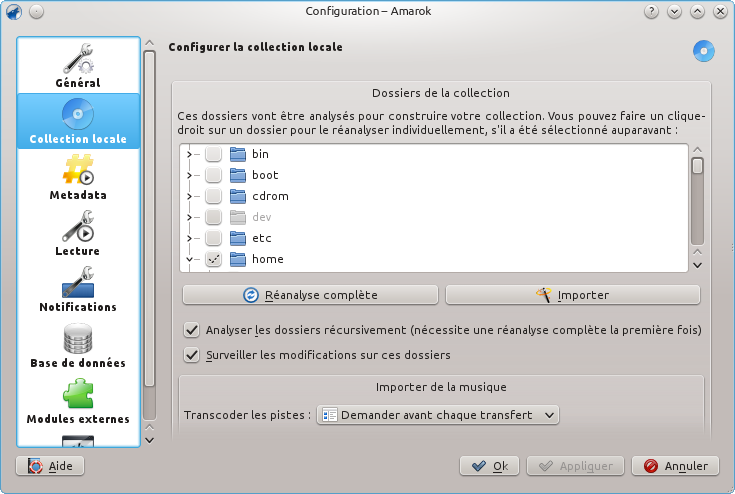
Task: Open the Transcoder les pistes dropdown
Action: (438, 415)
